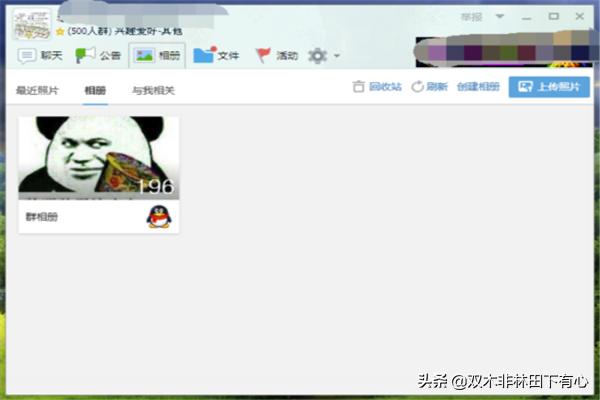Screen dimensions: 600x400
Task: Switch to the 最近照片 sub-tab
Action: tap(37, 90)
